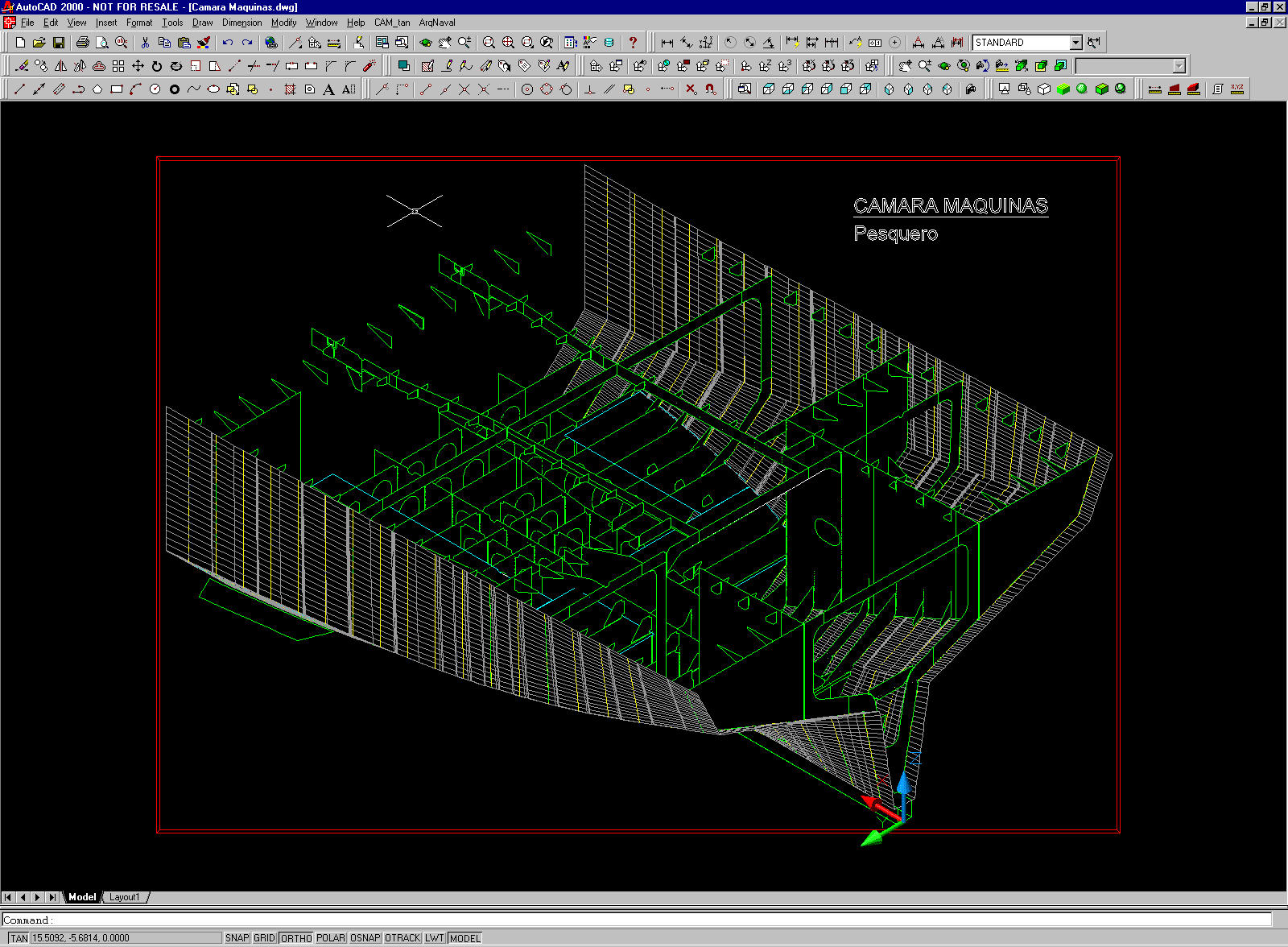The width and height of the screenshot is (1288, 947).
Task: Jump to last tab with navigation arrow
Action: [52, 897]
